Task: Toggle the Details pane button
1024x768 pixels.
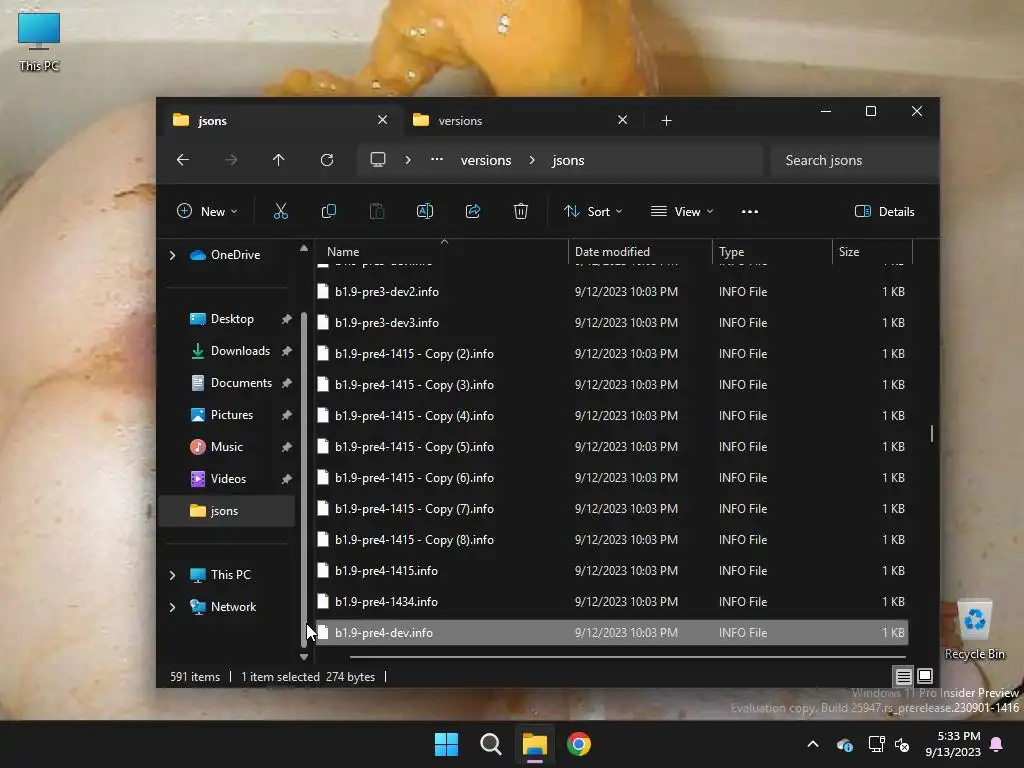Action: pos(885,212)
